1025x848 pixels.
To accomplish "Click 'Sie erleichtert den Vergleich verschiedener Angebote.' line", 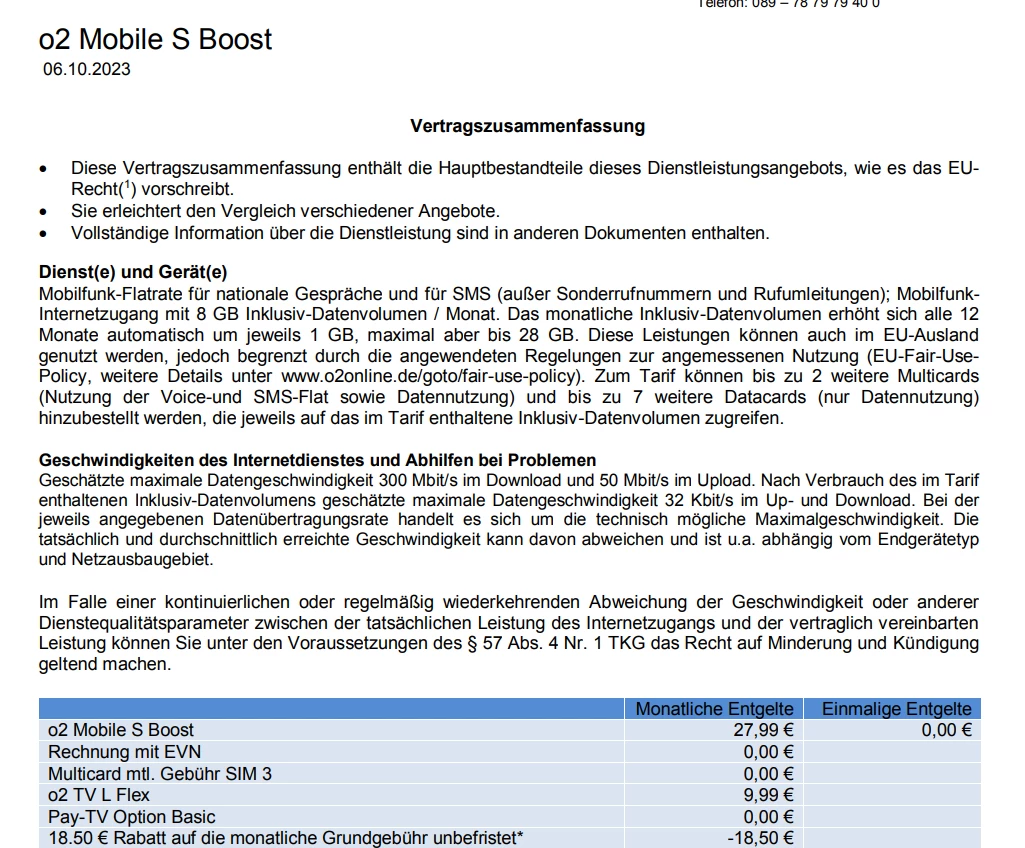I will point(285,211).
